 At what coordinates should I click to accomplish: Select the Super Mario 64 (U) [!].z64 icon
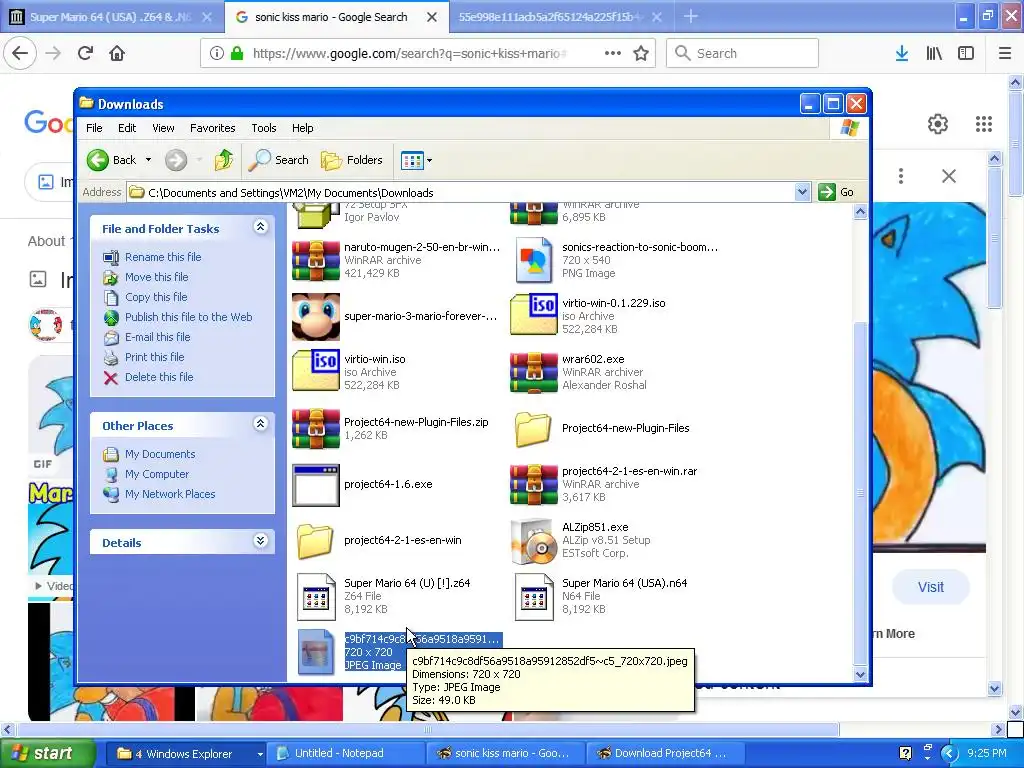(x=315, y=596)
